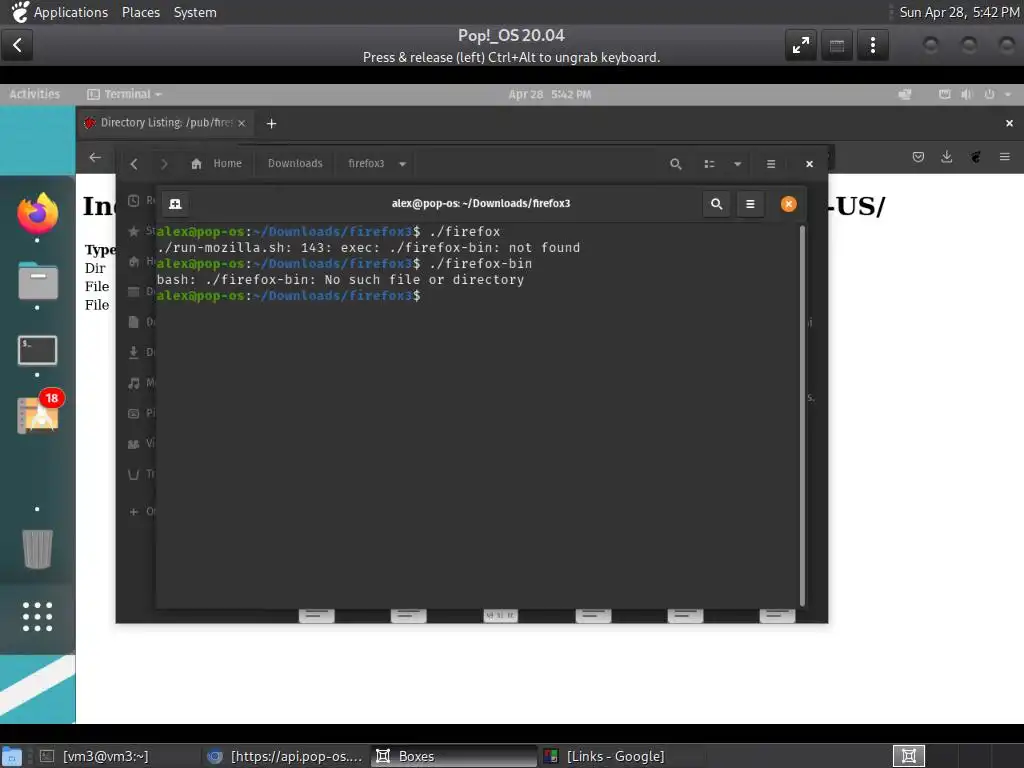
Task: Go back in the Files window
Action: click(134, 164)
